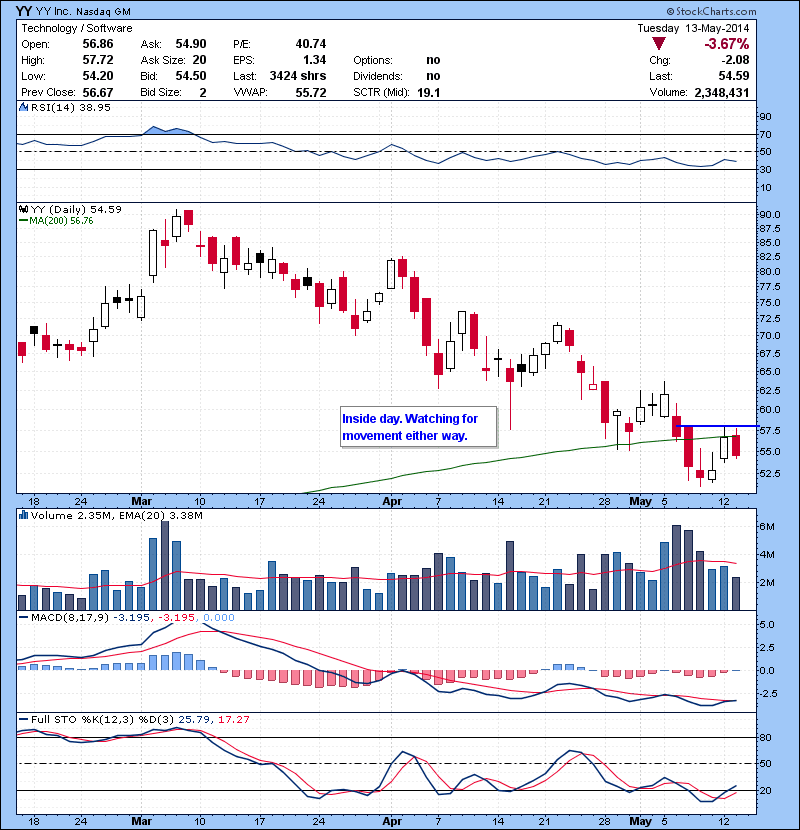Image resolution: width=800 pixels, height=830 pixels.
Task: Click the 'MA(200) 56.76' legend text
Action: click(61, 221)
